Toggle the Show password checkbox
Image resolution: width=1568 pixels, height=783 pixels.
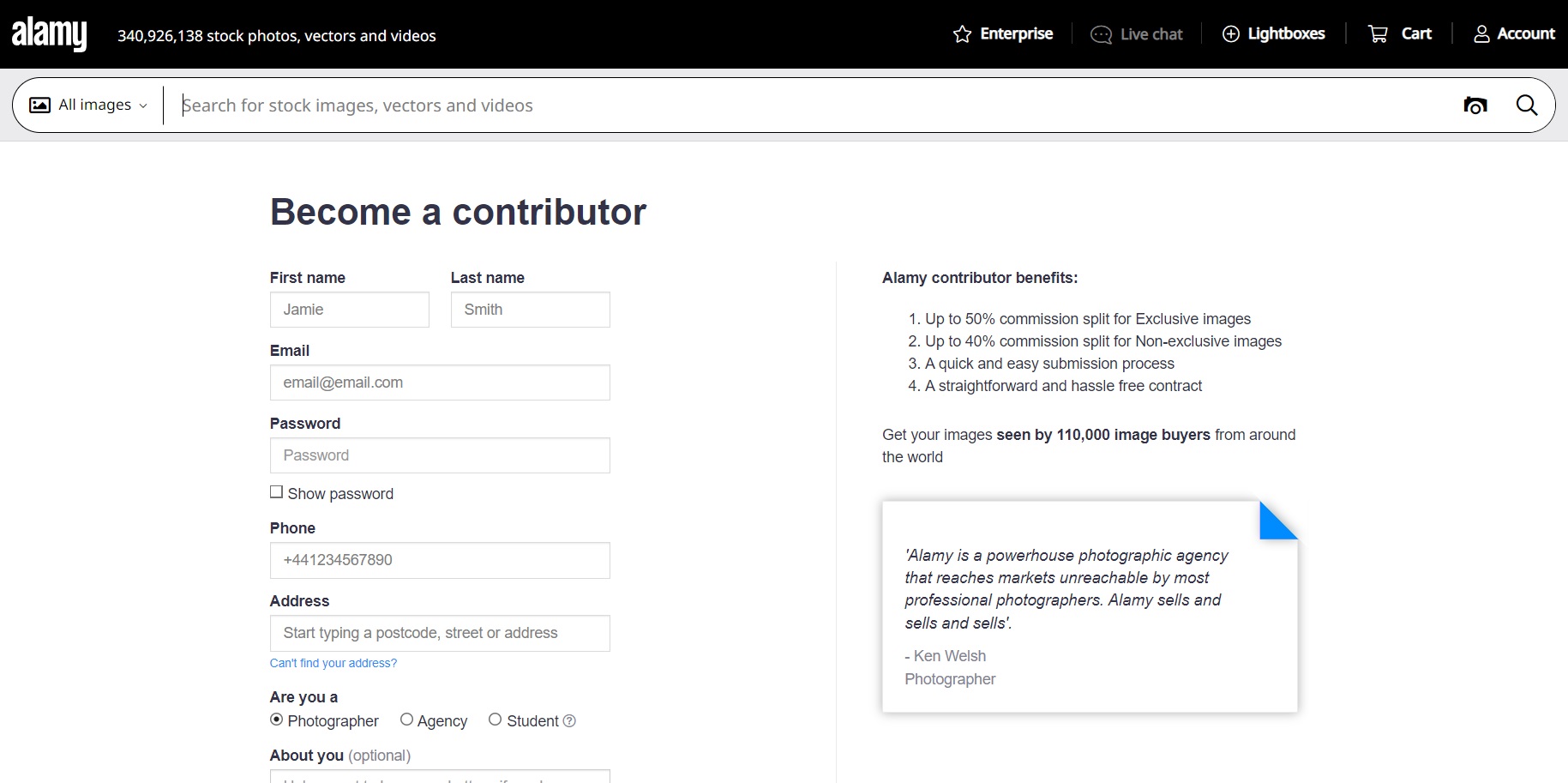(x=276, y=492)
